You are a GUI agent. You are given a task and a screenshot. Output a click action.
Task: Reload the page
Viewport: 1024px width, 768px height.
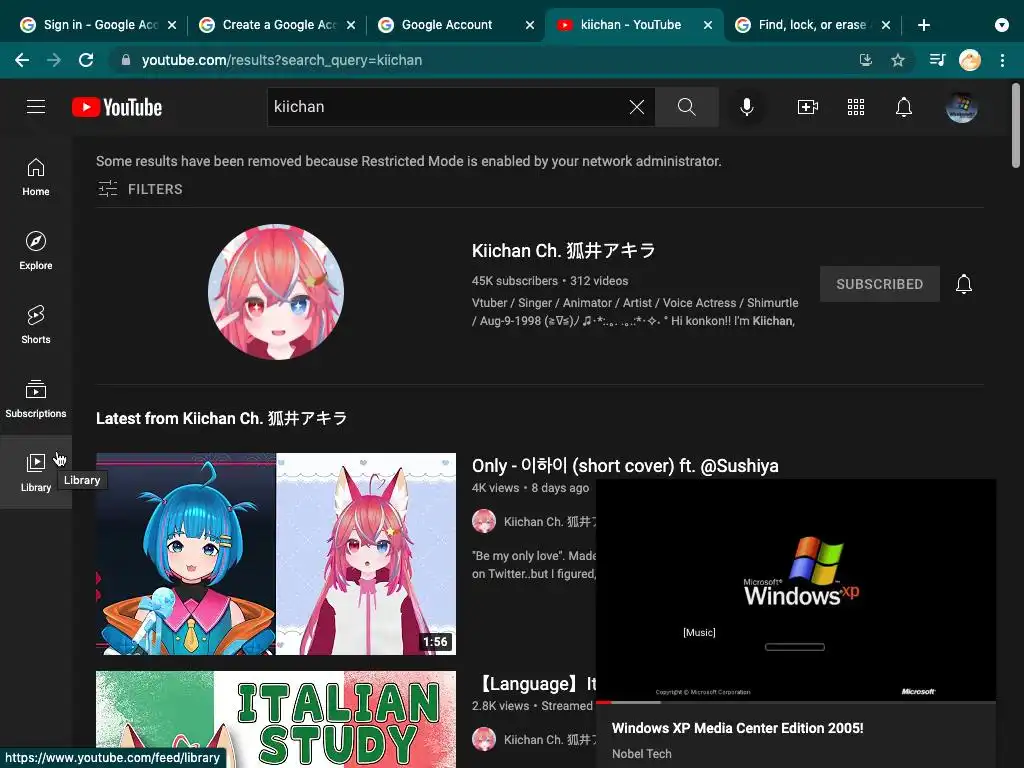86,60
